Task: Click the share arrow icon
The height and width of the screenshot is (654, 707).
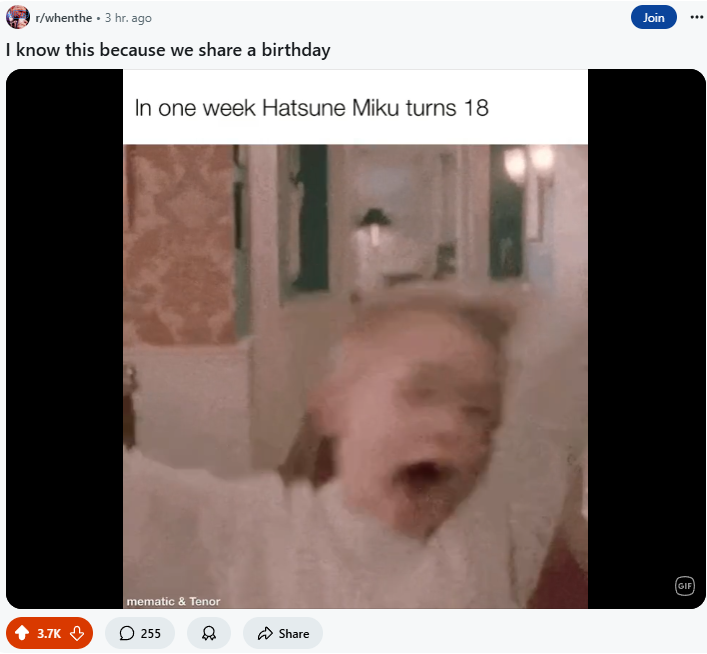Action: [265, 633]
